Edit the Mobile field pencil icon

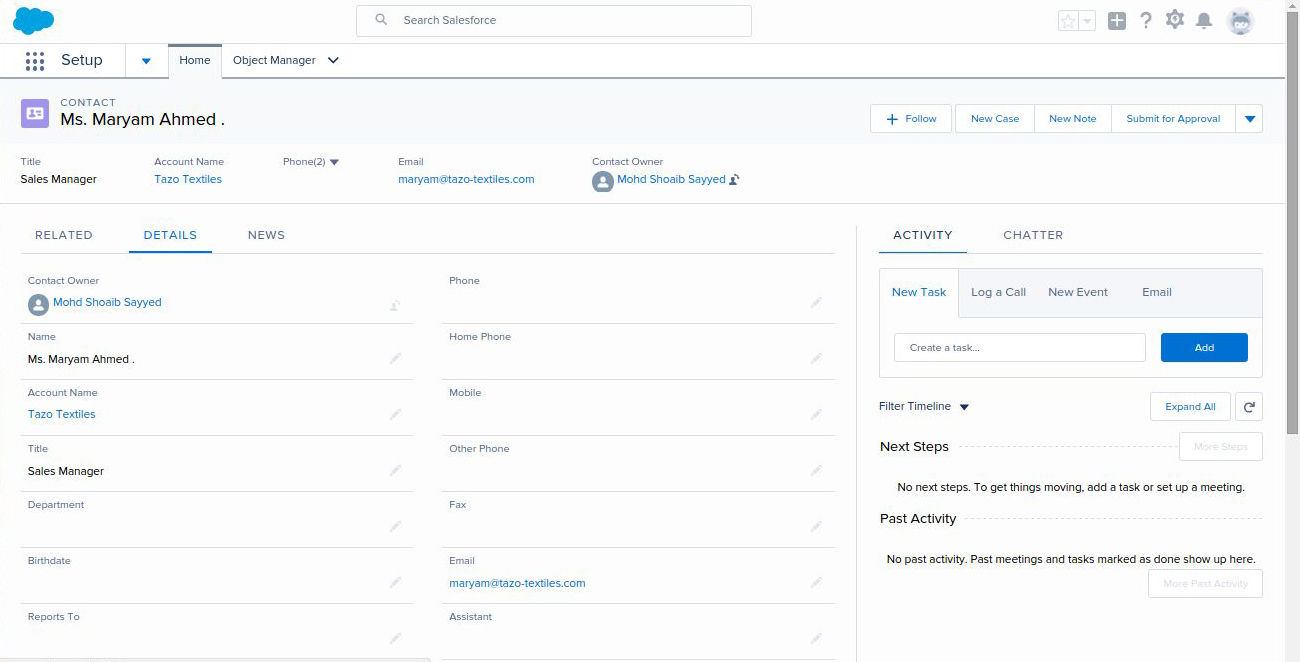point(816,414)
